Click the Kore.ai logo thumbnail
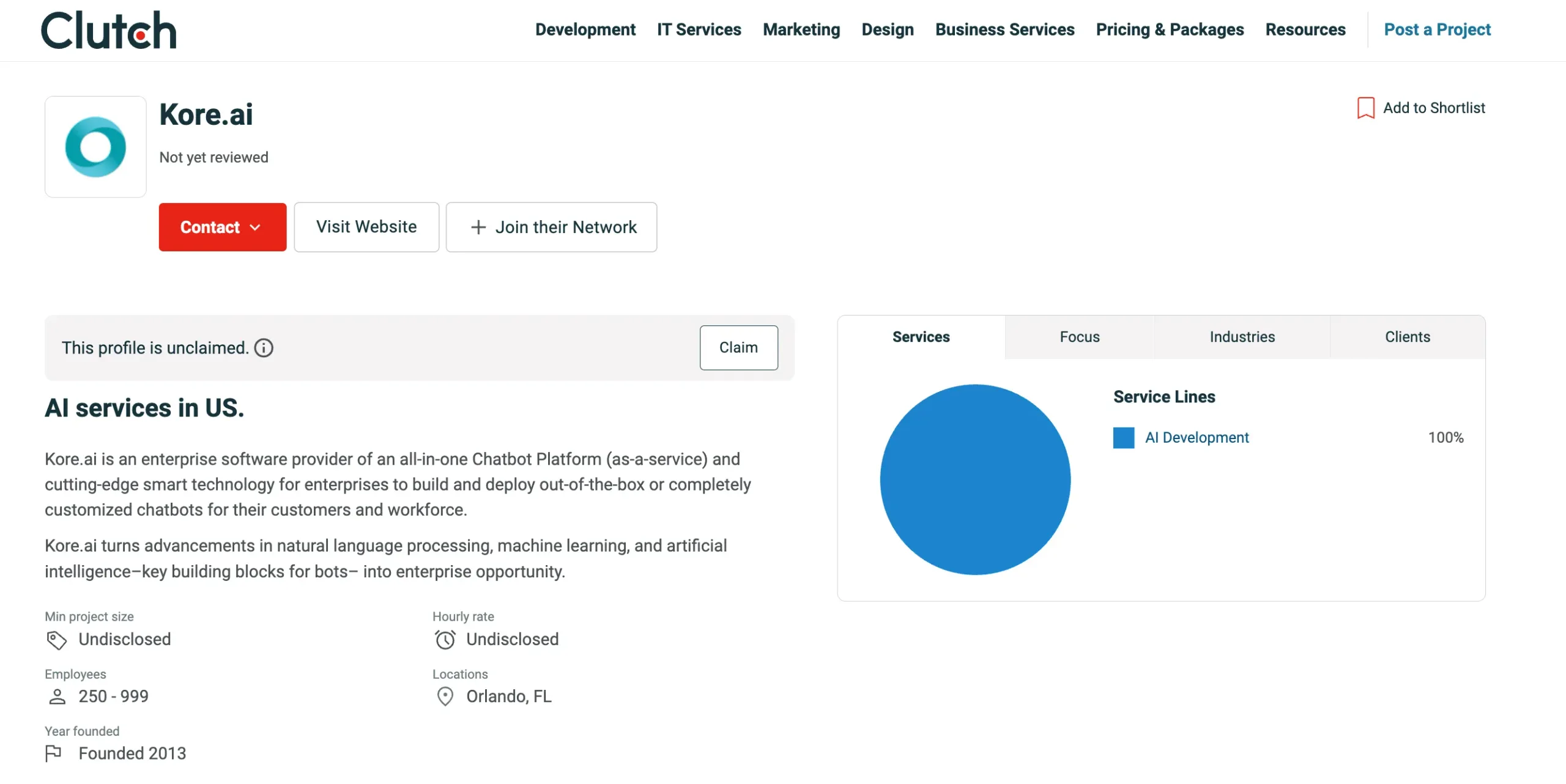This screenshot has height=784, width=1566. tap(95, 146)
